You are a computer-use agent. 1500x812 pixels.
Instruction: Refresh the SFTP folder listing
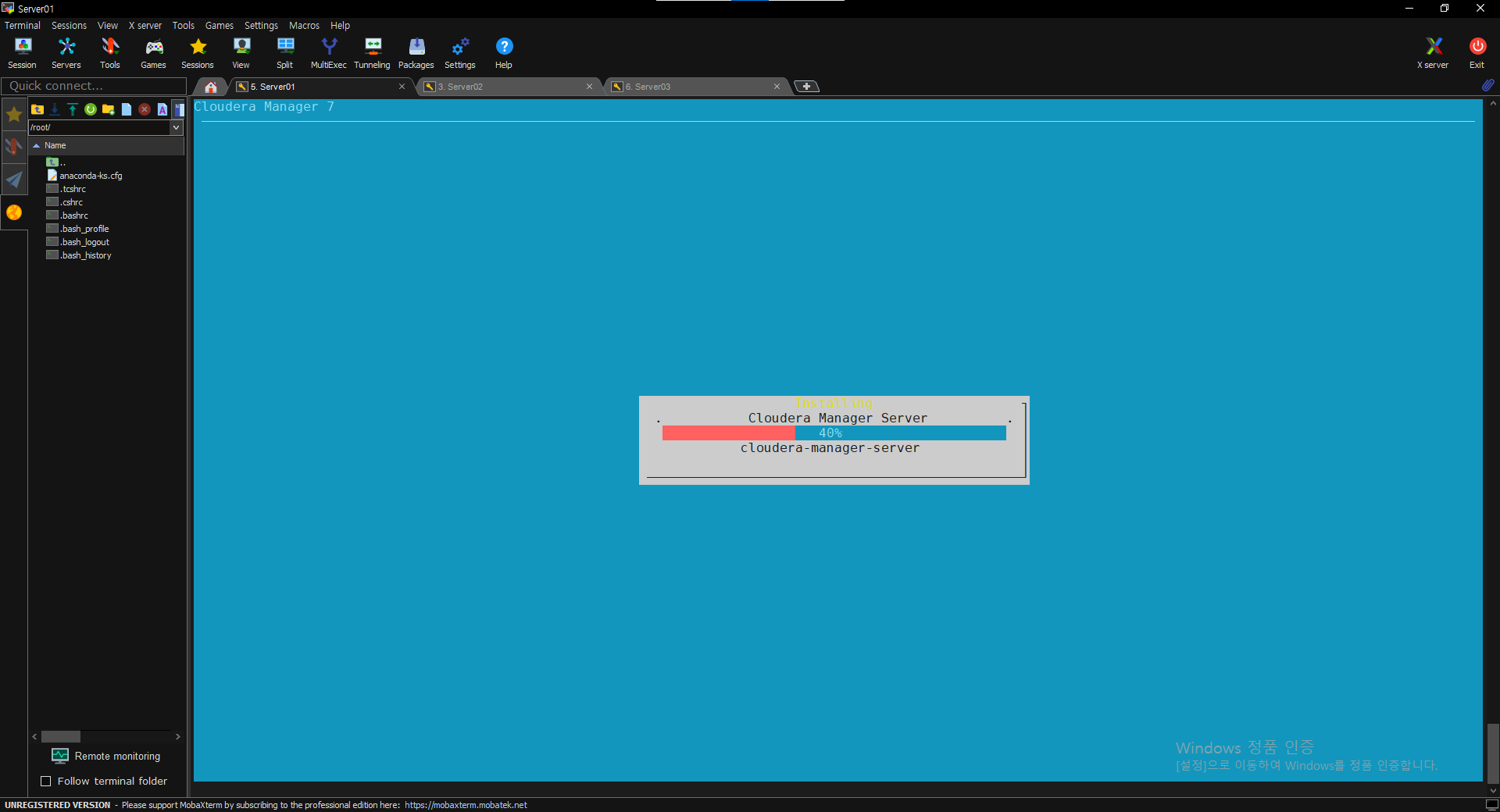91,109
